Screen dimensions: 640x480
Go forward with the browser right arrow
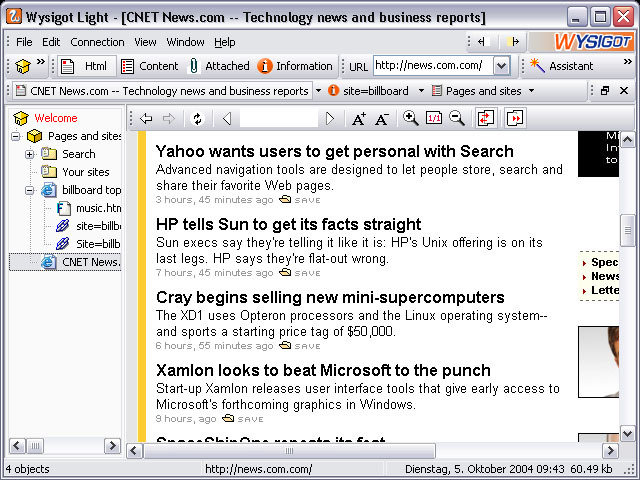pyautogui.click(x=169, y=119)
